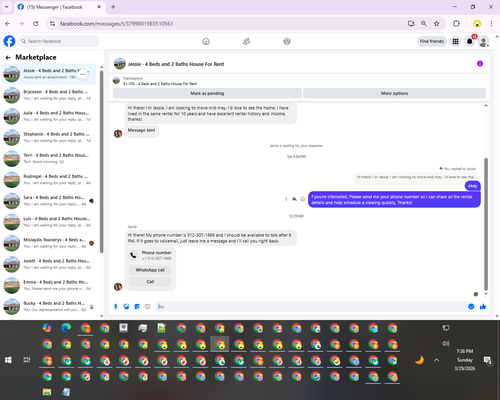This screenshot has height=400, width=500.
Task: Open Chrome three-dot menu
Action: 491,24
